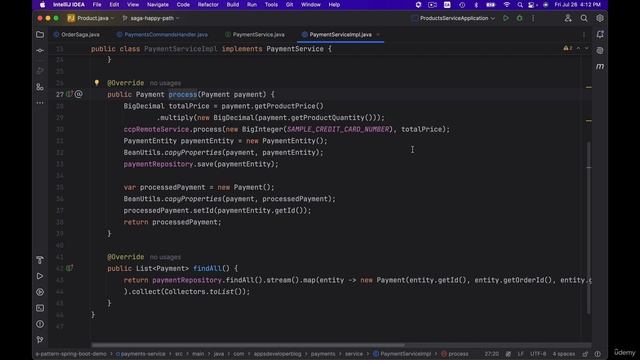Click the horizontal editor scrollbar thumb
The image size is (640, 360).
(x=248, y=345)
